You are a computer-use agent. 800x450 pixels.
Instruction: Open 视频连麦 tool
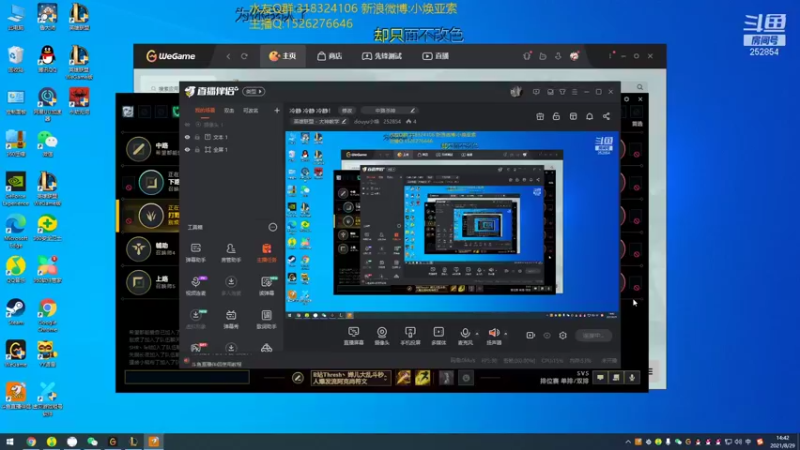[x=196, y=286]
